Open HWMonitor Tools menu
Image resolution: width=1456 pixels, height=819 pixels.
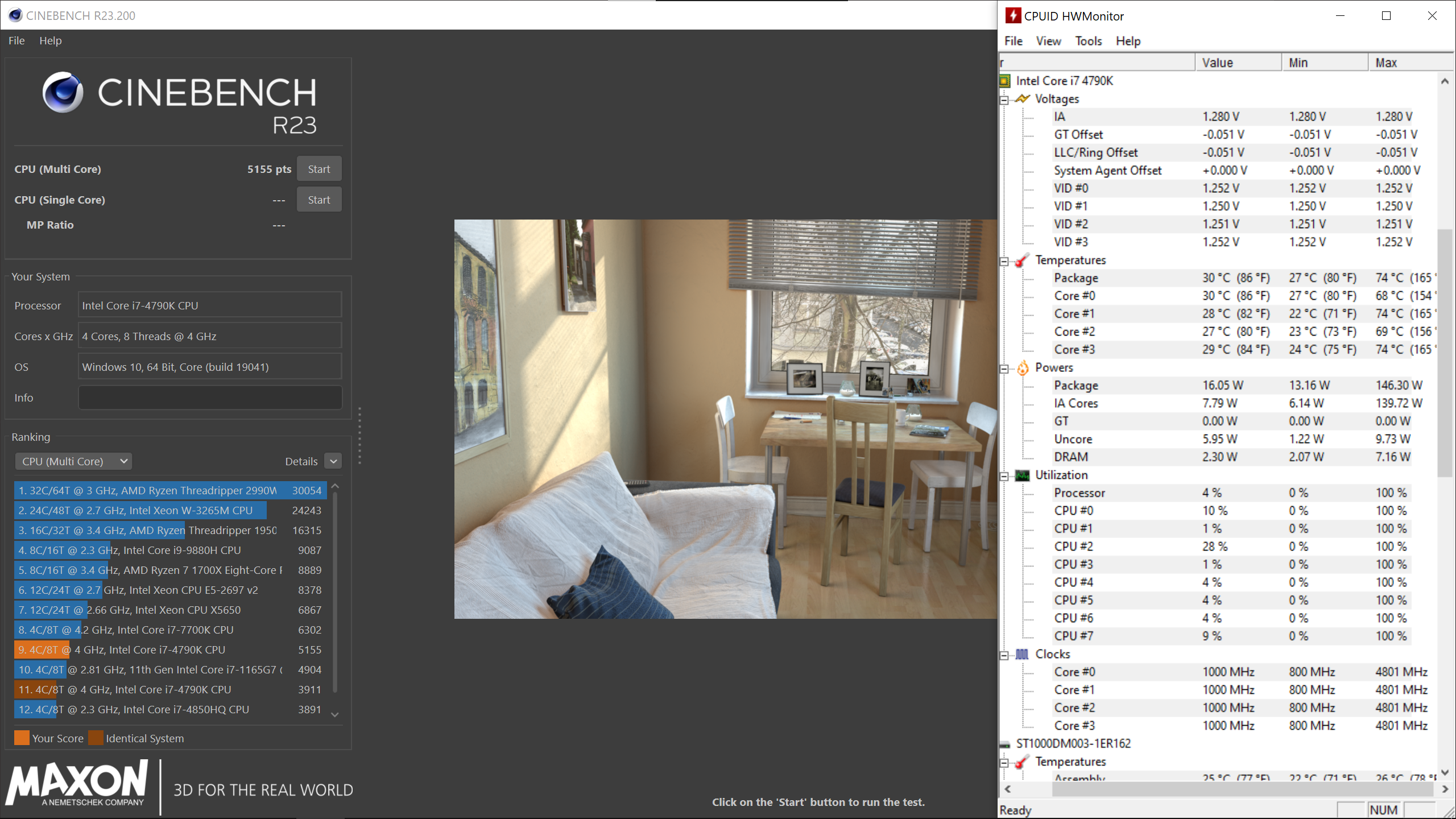(1088, 41)
